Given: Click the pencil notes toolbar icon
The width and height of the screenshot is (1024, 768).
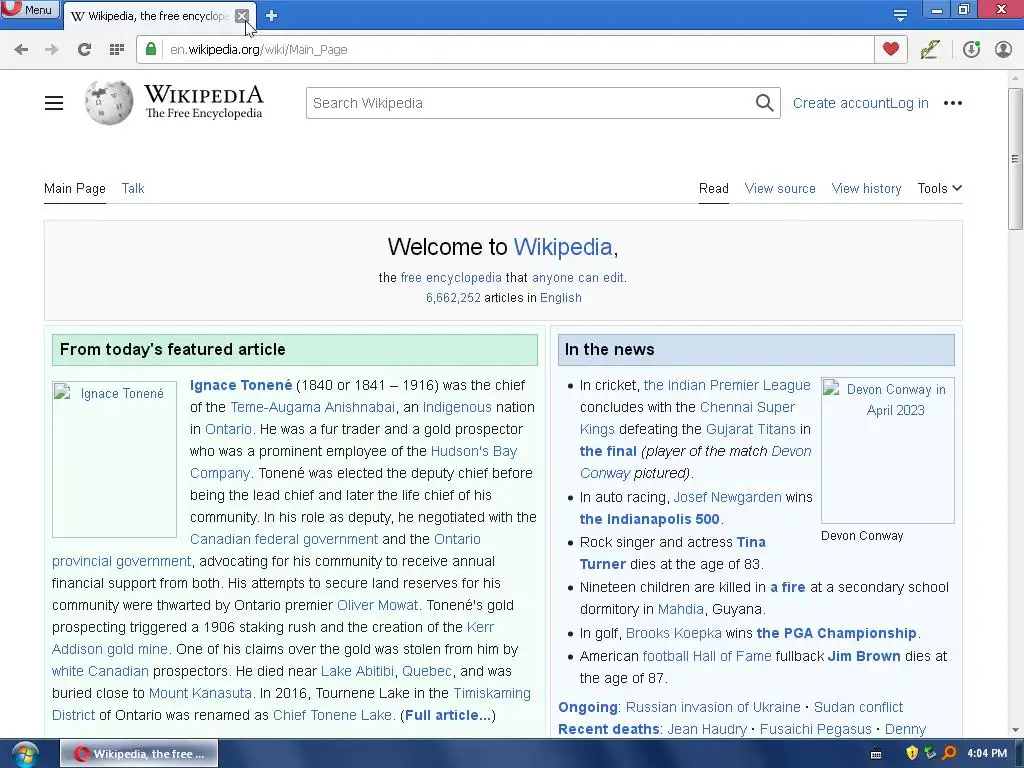Looking at the screenshot, I should click(x=930, y=49).
